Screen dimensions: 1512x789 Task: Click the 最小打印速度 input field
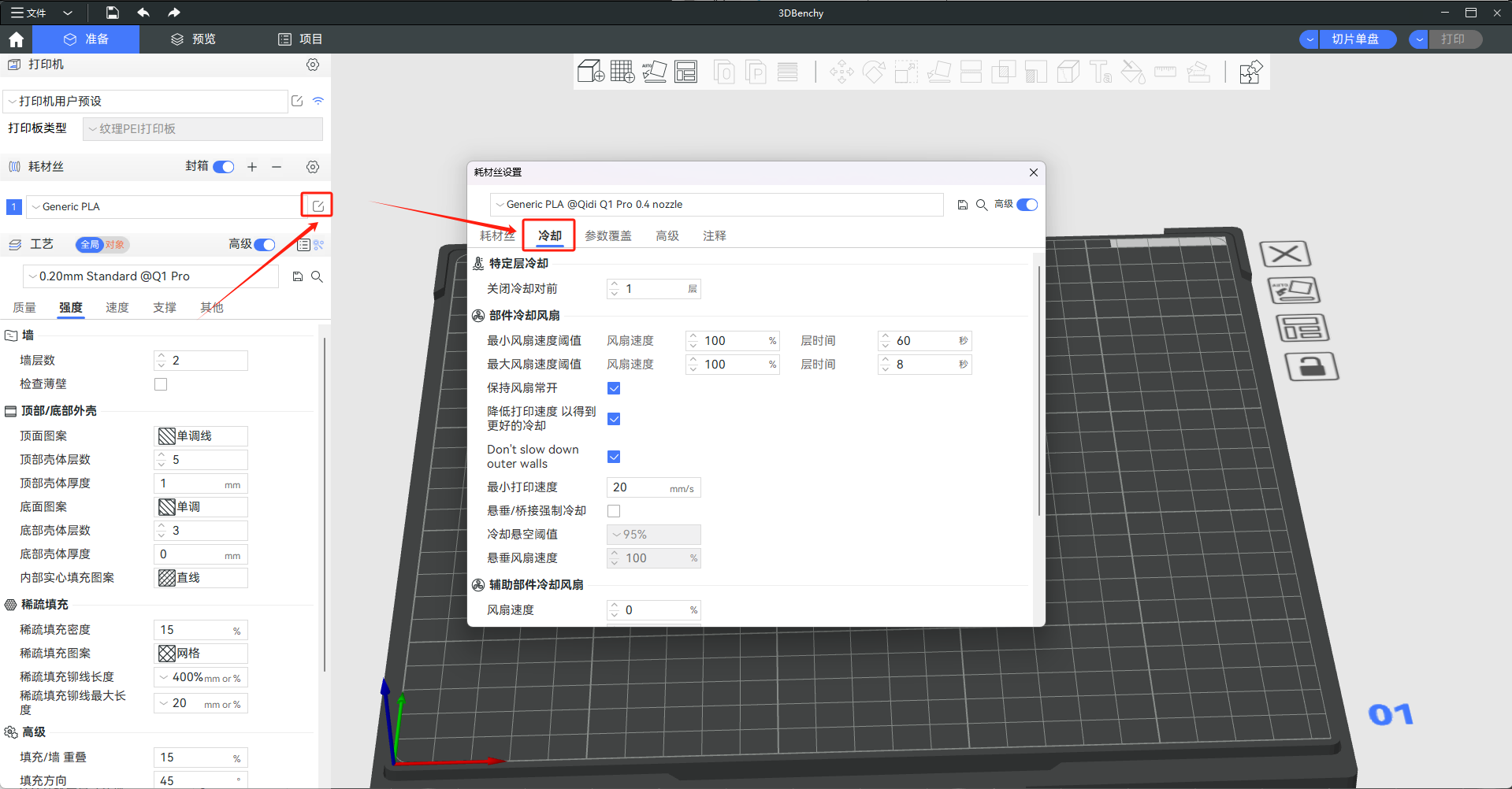[640, 487]
